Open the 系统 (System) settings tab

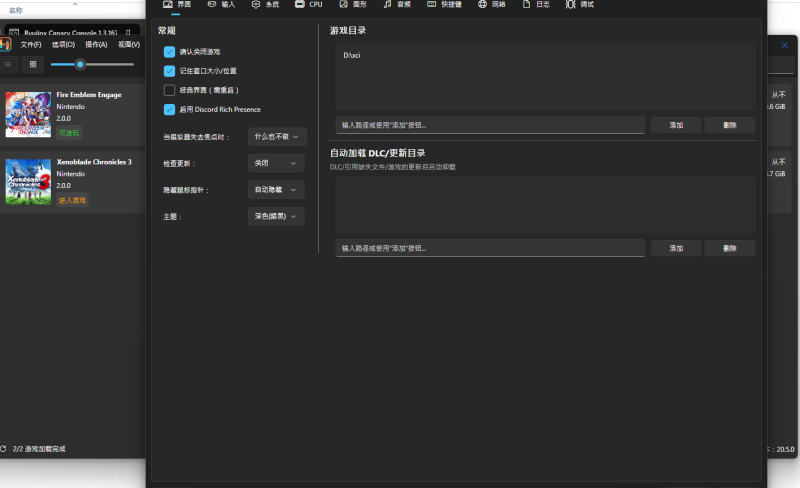[x=265, y=5]
